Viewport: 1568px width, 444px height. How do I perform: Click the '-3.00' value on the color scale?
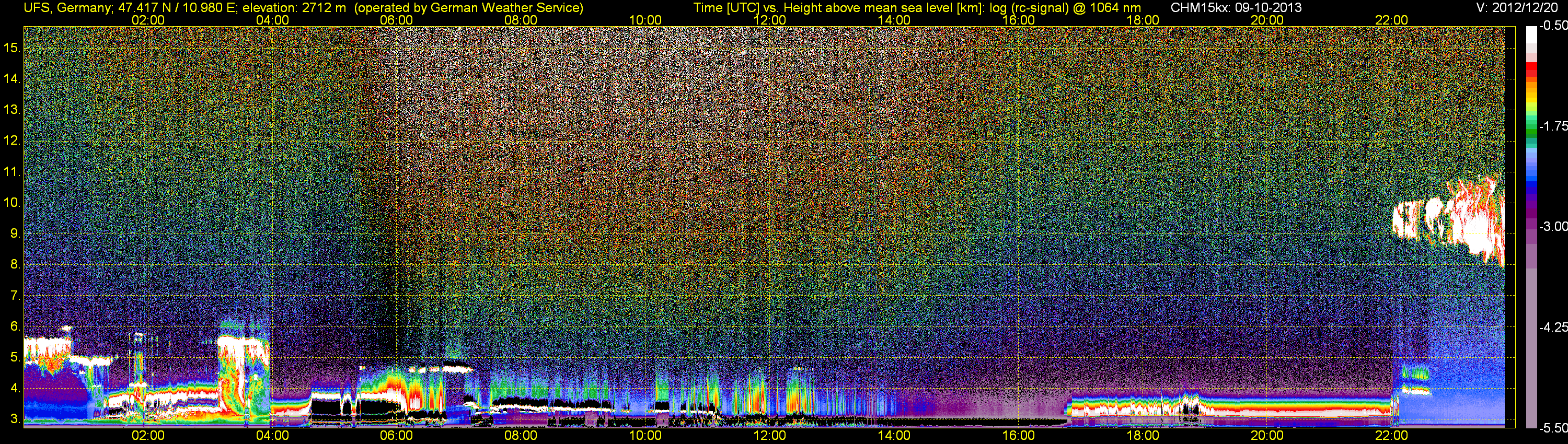1553,226
